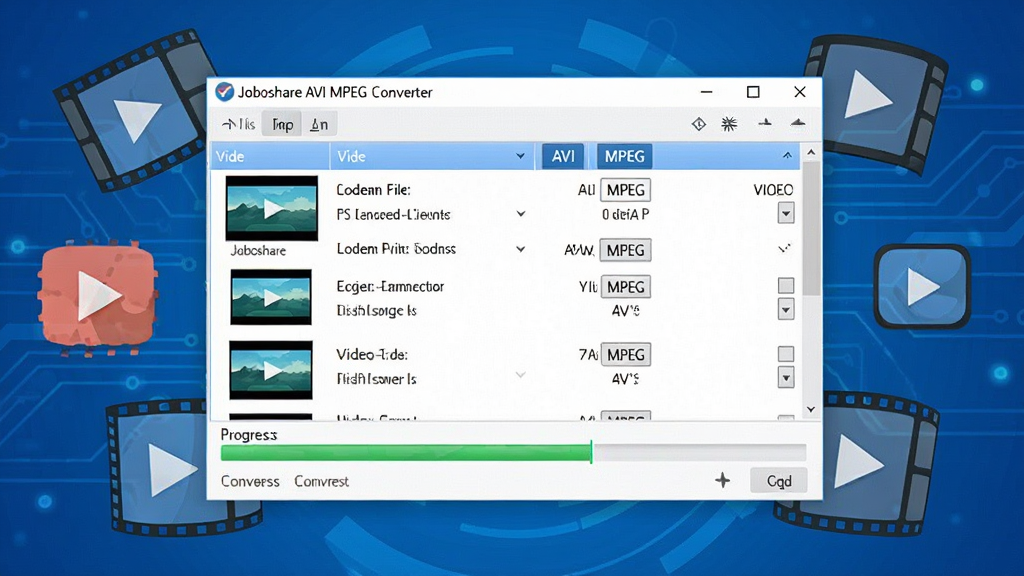Open the 'His' toolbar item
This screenshot has height=576, width=1024.
click(x=238, y=123)
